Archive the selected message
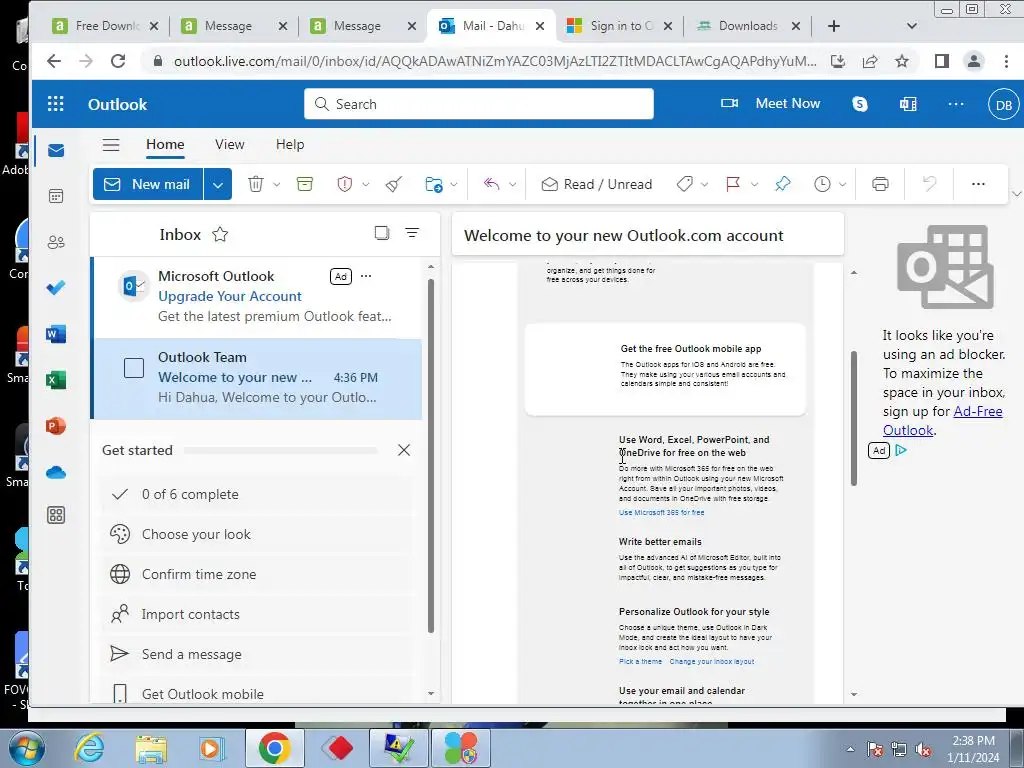Viewport: 1024px width, 768px height. coord(304,184)
